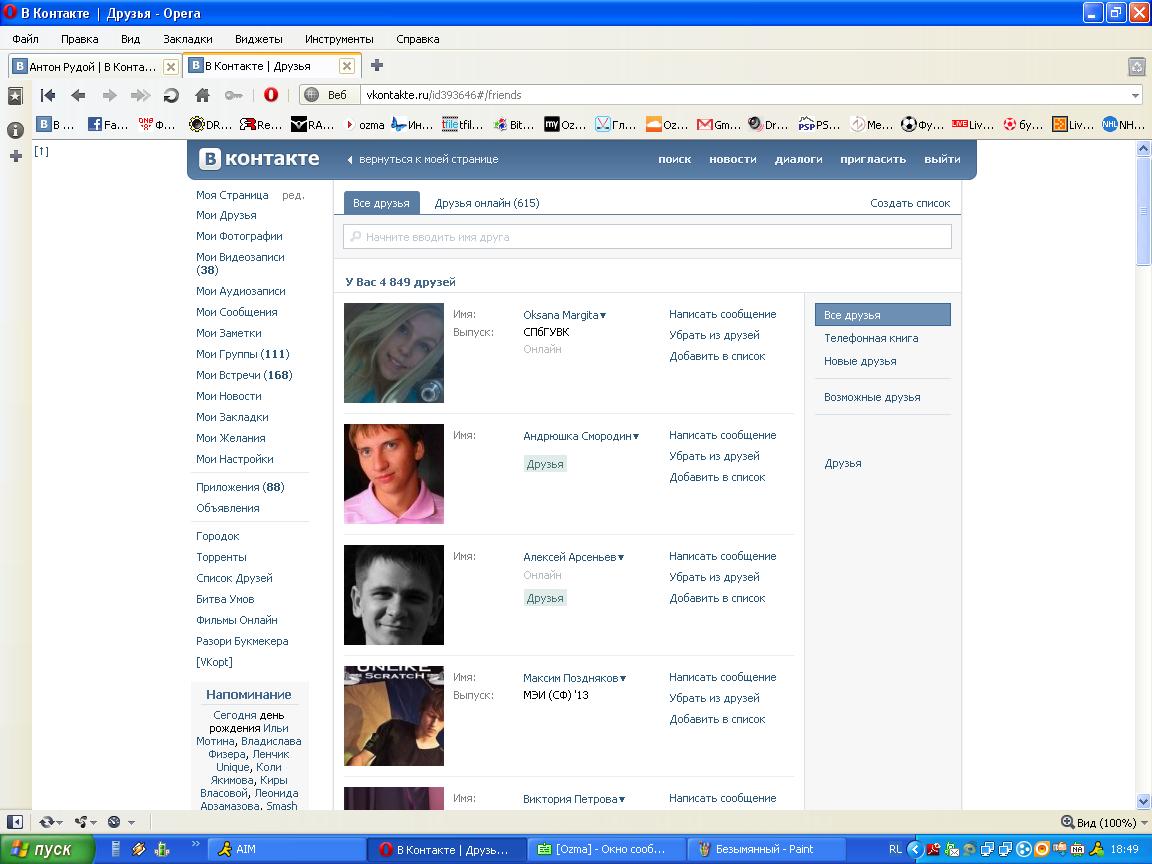Open the tfile bookmark

coord(462,125)
